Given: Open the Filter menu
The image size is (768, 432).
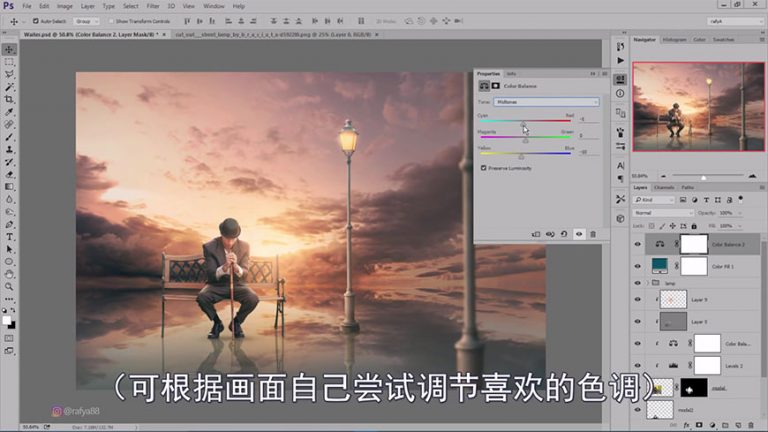Looking at the screenshot, I should click(x=153, y=6).
